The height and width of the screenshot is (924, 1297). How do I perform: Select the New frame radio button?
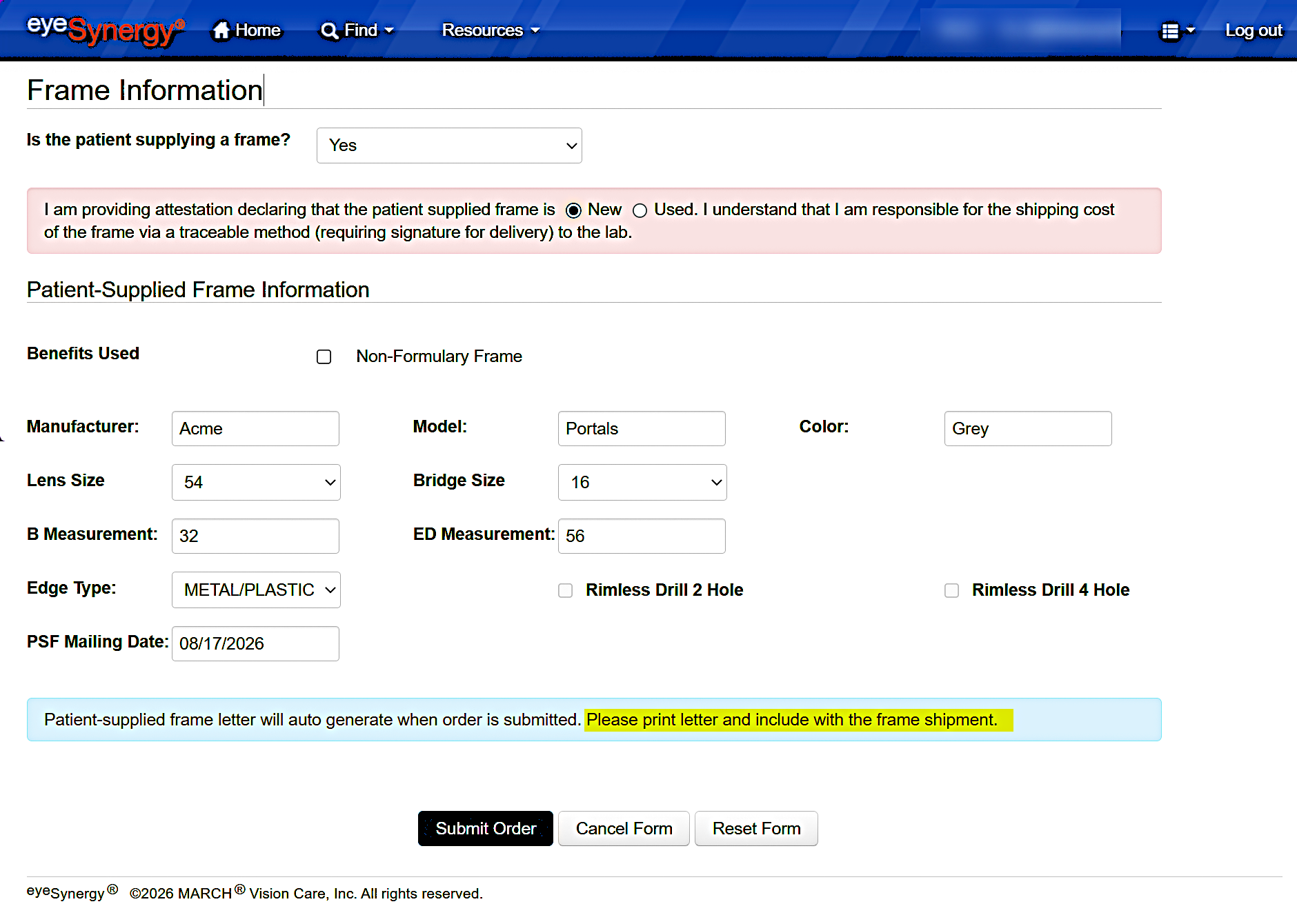tap(573, 210)
